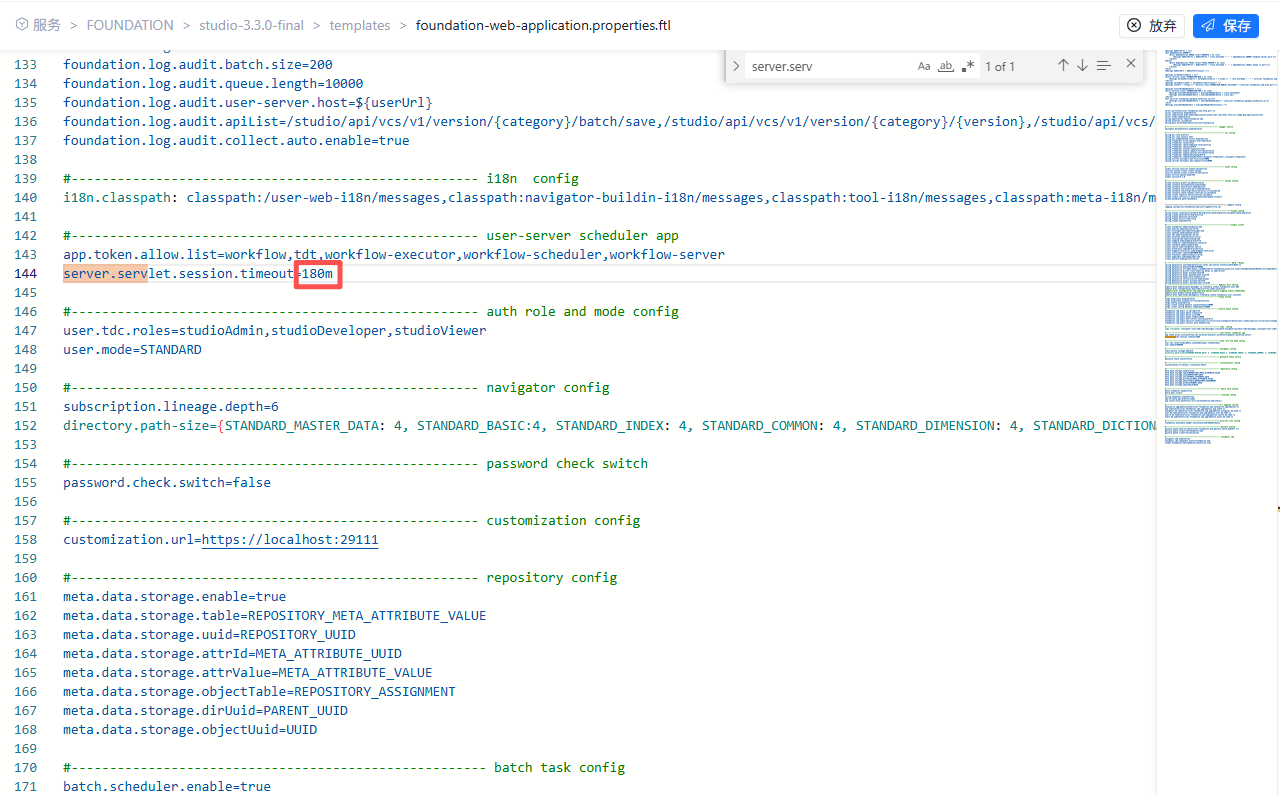The height and width of the screenshot is (795, 1280).
Task: Click the '1 of 1' match count
Action: [x=1000, y=66]
